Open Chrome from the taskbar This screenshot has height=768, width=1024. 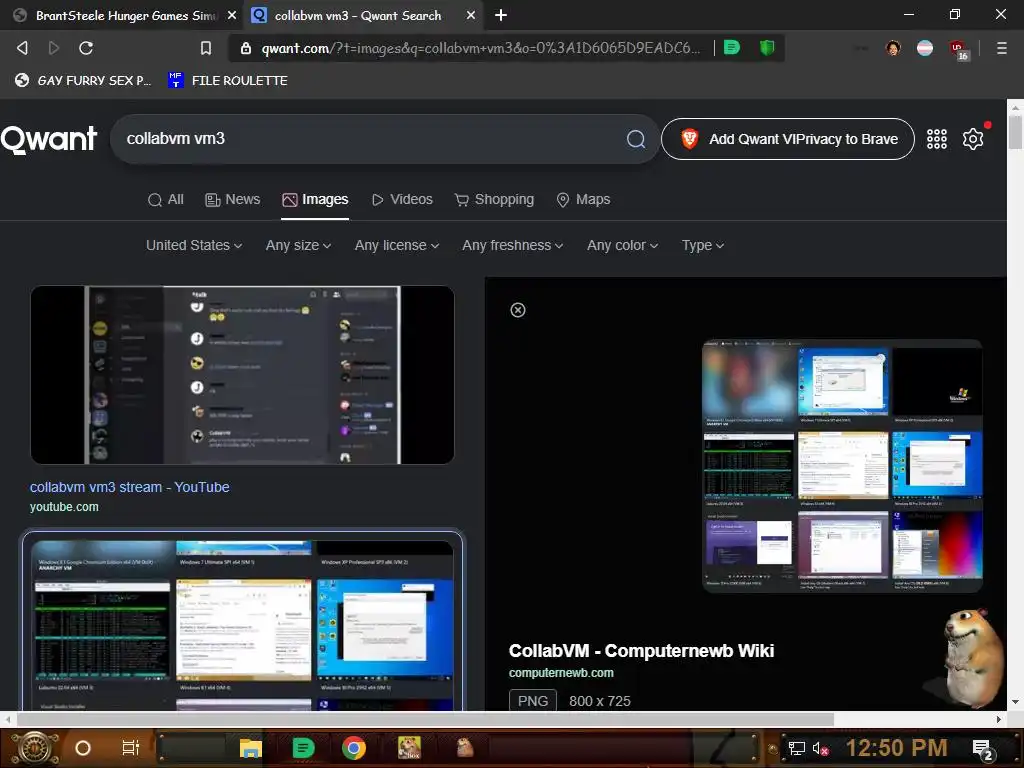pos(353,748)
